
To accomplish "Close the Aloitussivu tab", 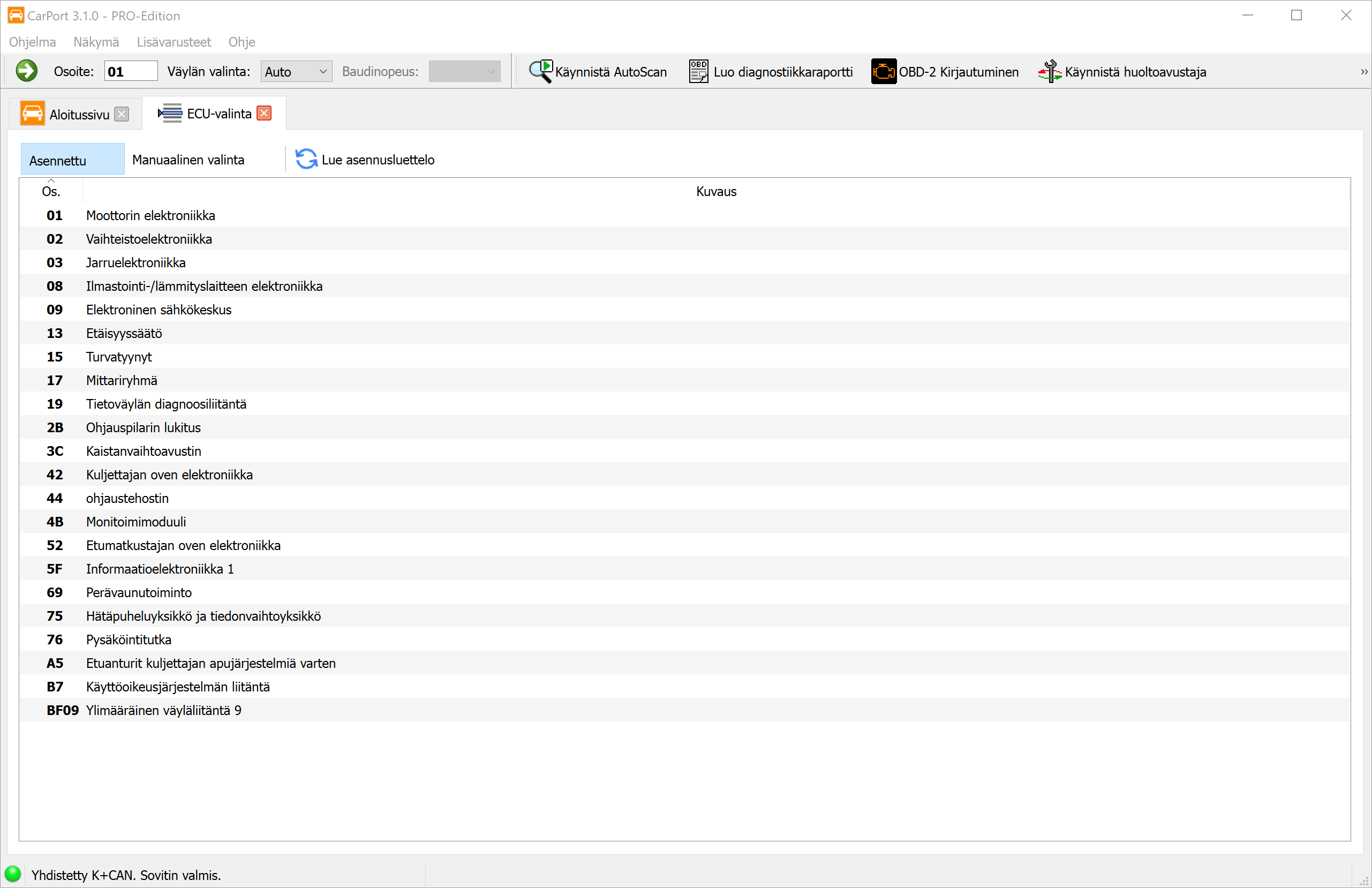I will click(121, 114).
